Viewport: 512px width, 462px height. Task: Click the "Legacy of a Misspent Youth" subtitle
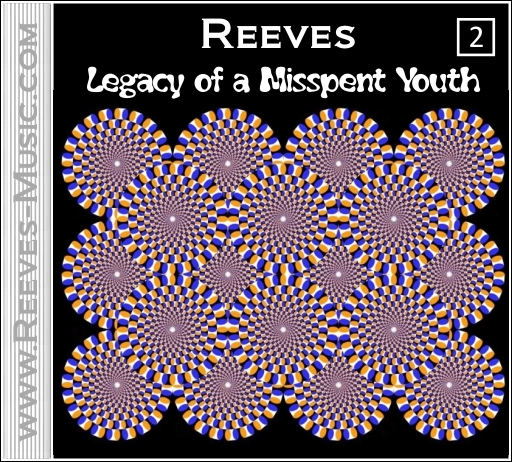[283, 81]
